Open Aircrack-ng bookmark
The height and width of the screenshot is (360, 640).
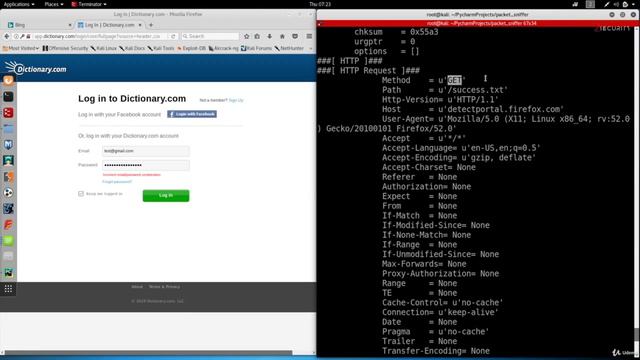click(x=223, y=48)
